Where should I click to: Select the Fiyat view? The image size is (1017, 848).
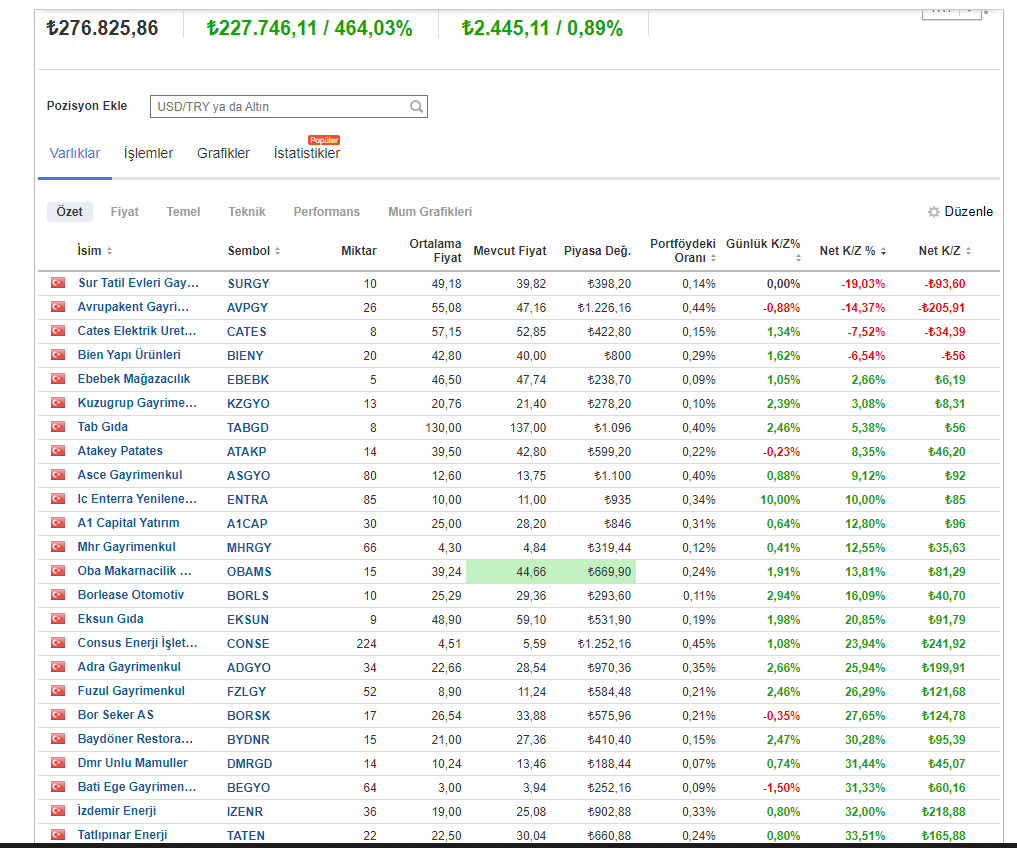click(x=125, y=212)
